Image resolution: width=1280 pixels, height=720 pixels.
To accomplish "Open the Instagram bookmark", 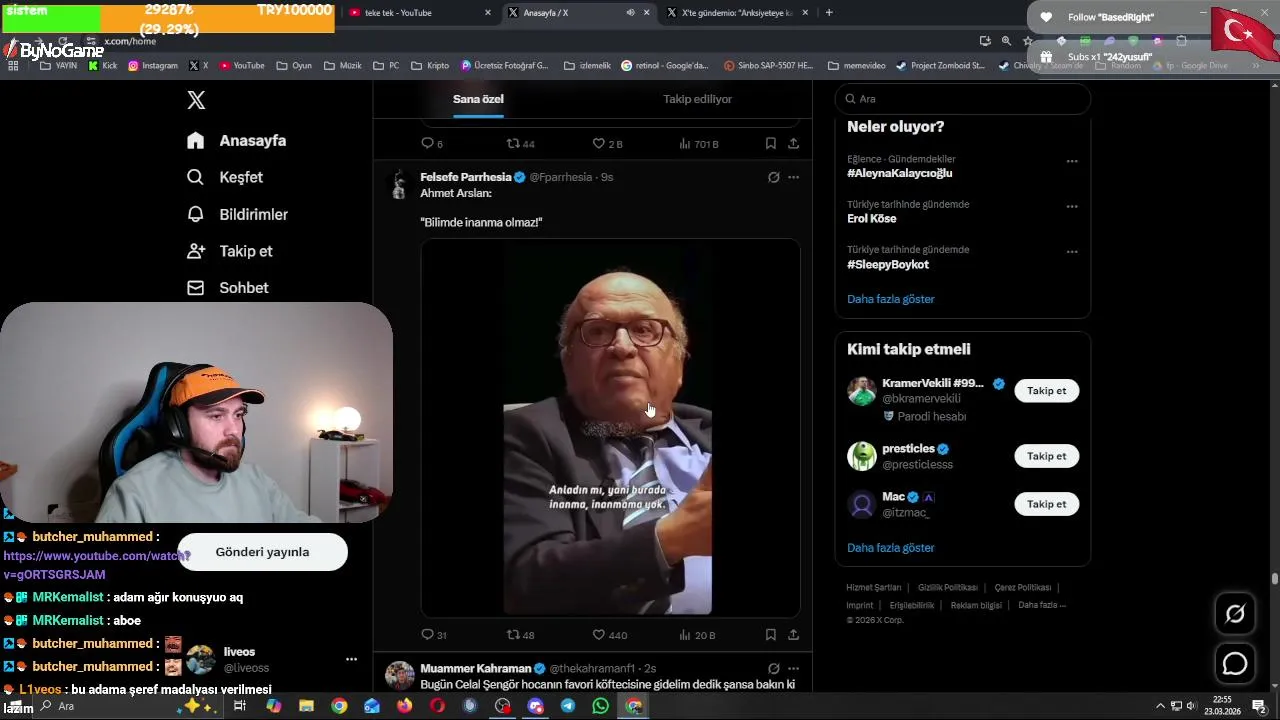I will 153,66.
